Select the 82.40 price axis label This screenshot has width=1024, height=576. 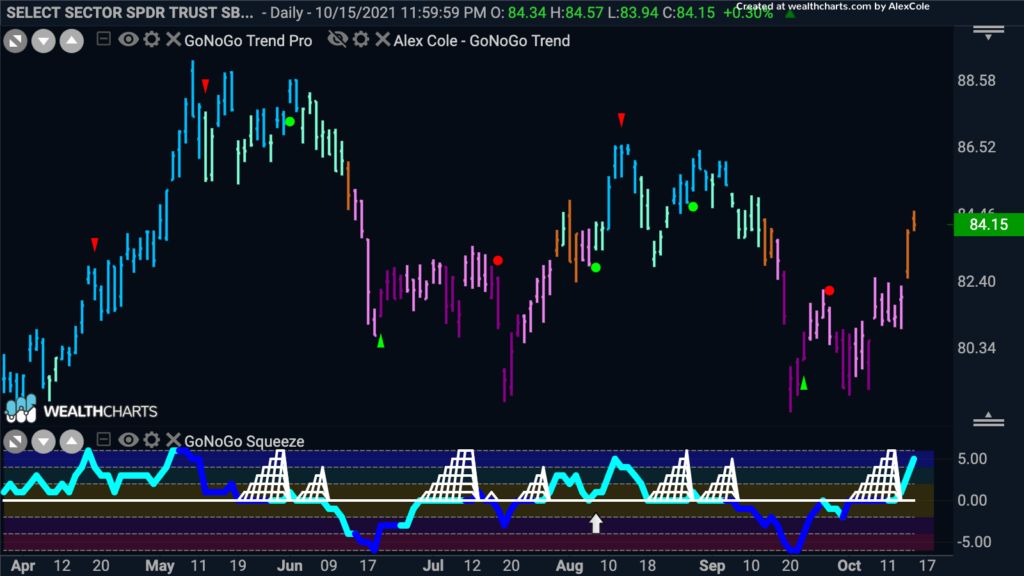click(976, 281)
